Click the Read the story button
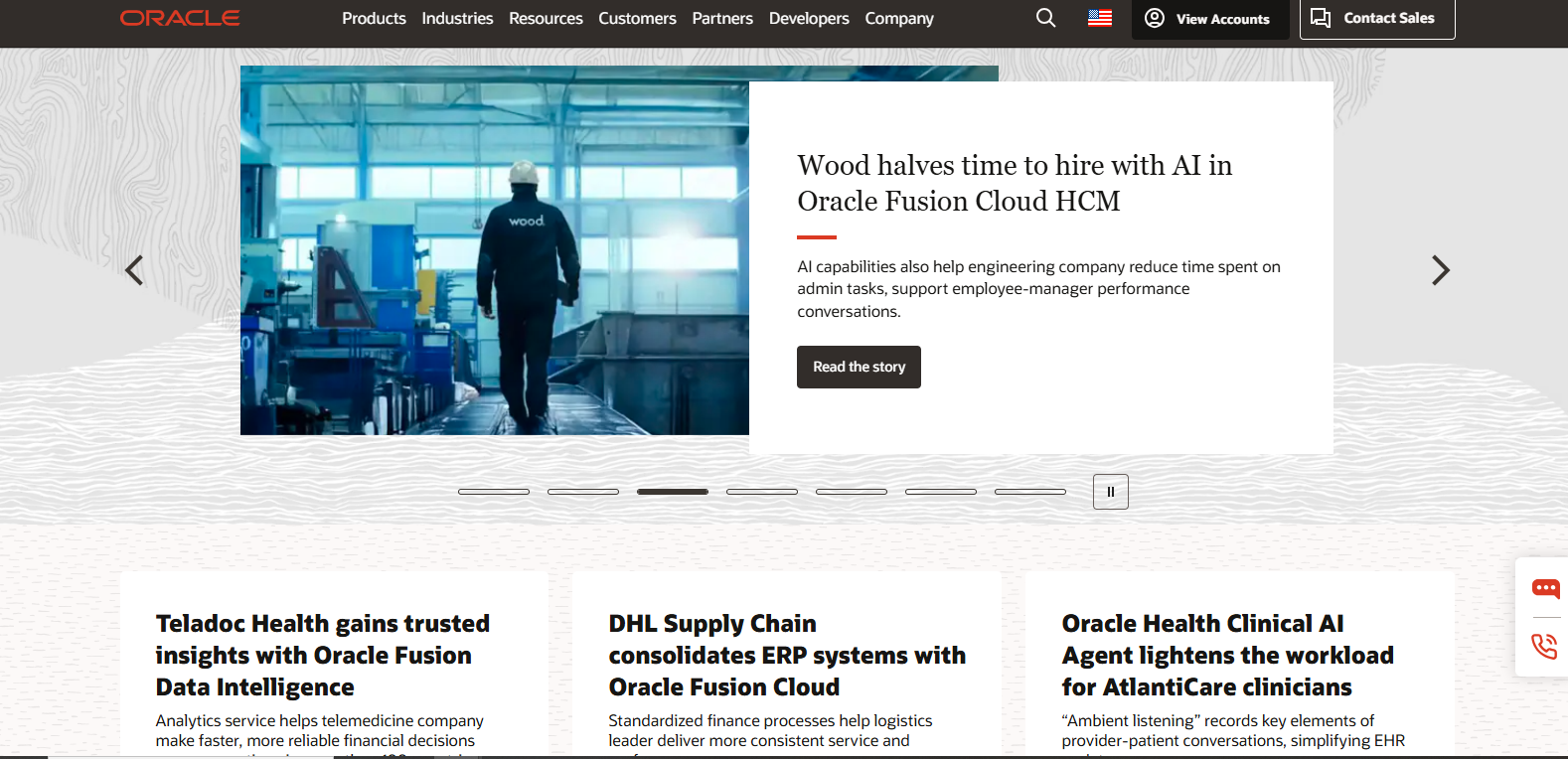 (859, 367)
